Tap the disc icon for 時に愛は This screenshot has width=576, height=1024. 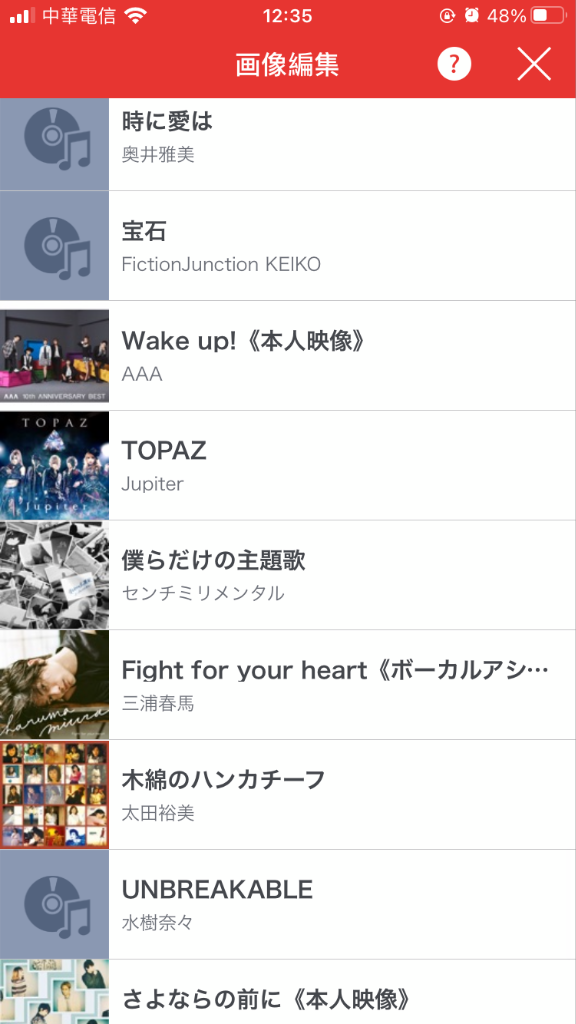[54, 145]
